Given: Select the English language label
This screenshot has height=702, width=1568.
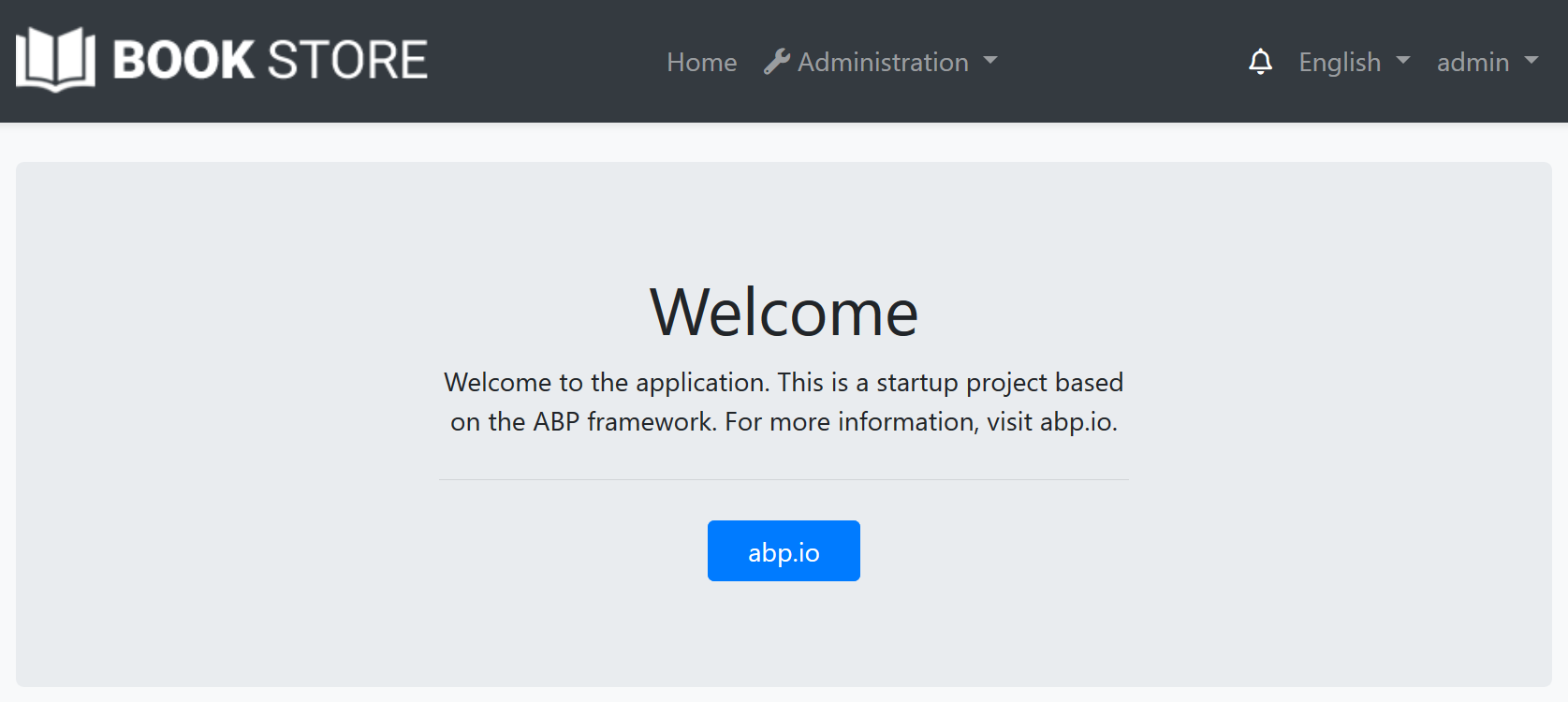Looking at the screenshot, I should (x=1340, y=62).
